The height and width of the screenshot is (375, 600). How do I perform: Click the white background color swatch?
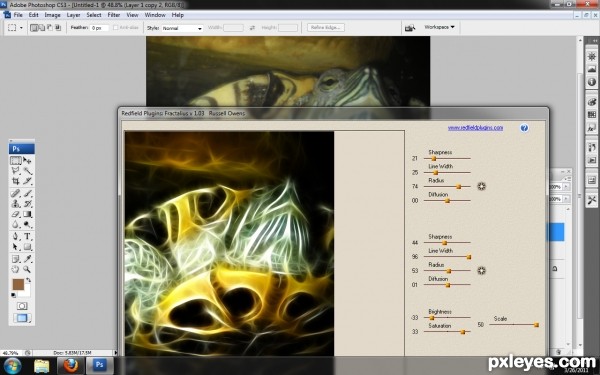(x=26, y=292)
